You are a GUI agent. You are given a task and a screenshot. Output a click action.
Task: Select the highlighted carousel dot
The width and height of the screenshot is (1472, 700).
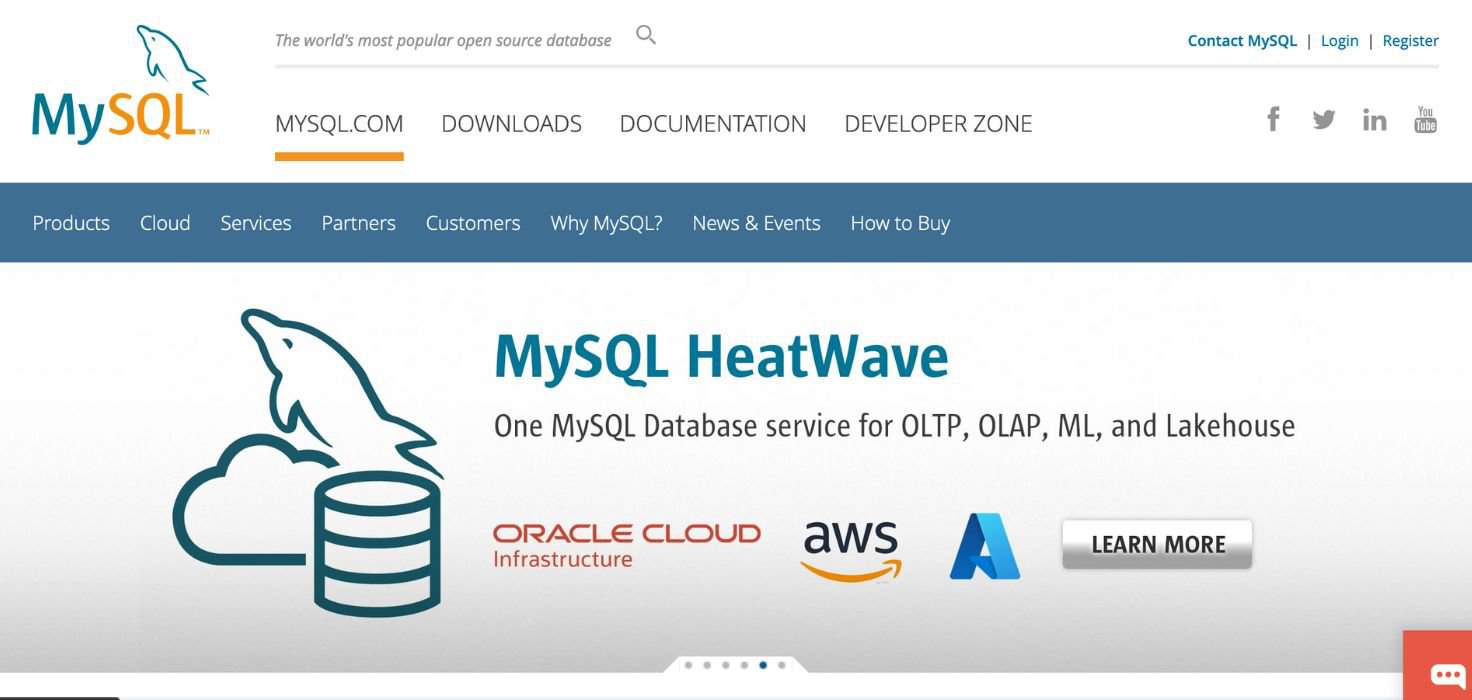(762, 663)
